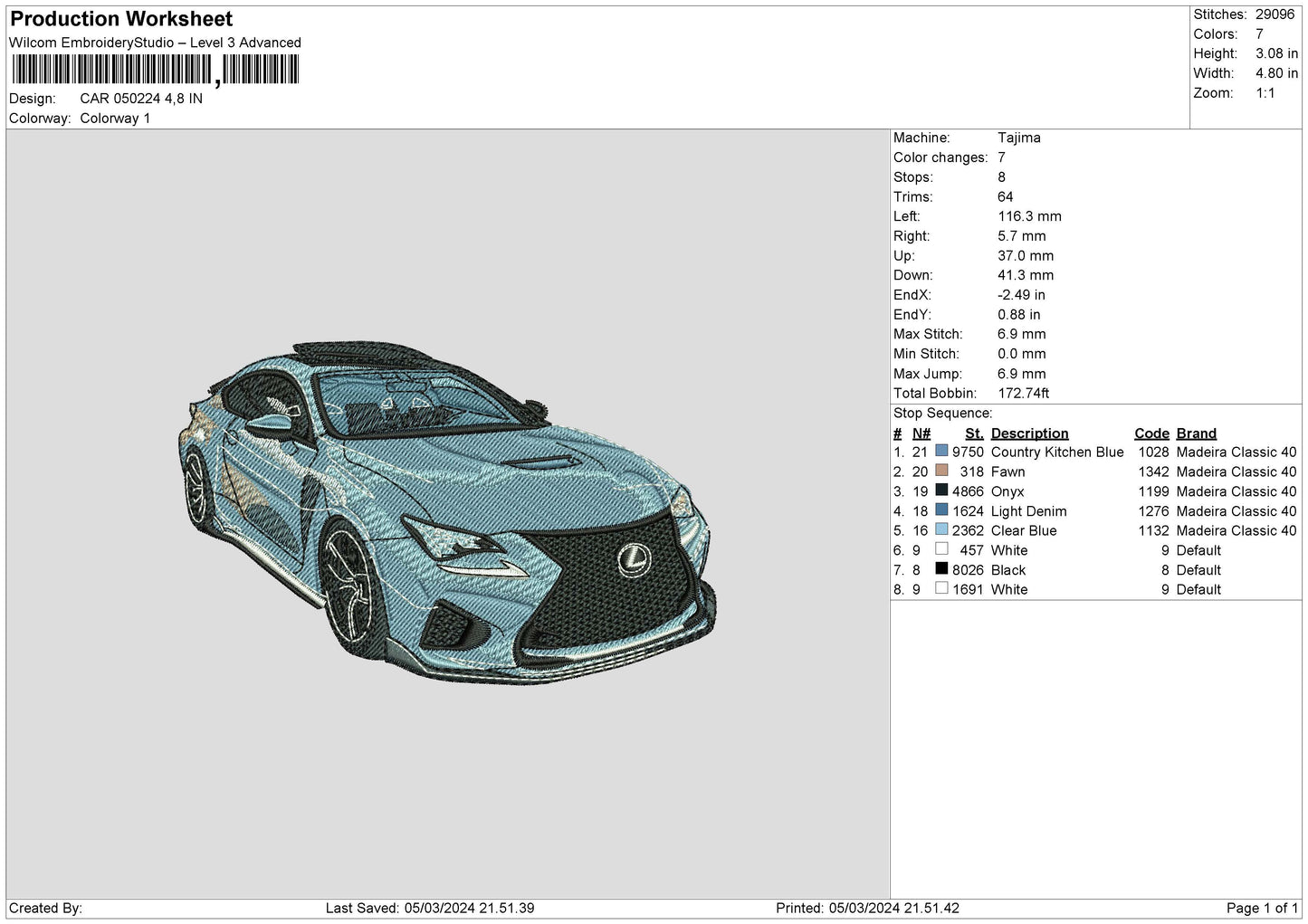This screenshot has width=1308, height=924.
Task: Click the thread code "1342"
Action: pyautogui.click(x=1154, y=472)
